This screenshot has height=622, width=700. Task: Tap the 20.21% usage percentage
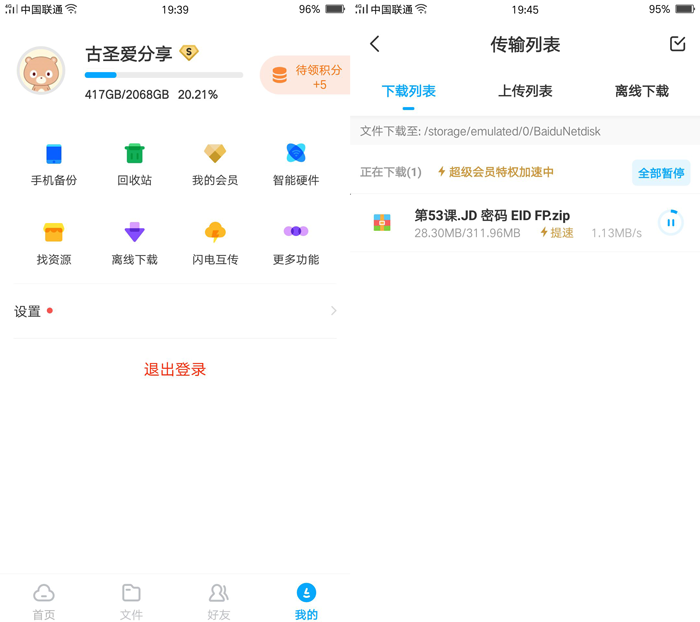tap(198, 95)
